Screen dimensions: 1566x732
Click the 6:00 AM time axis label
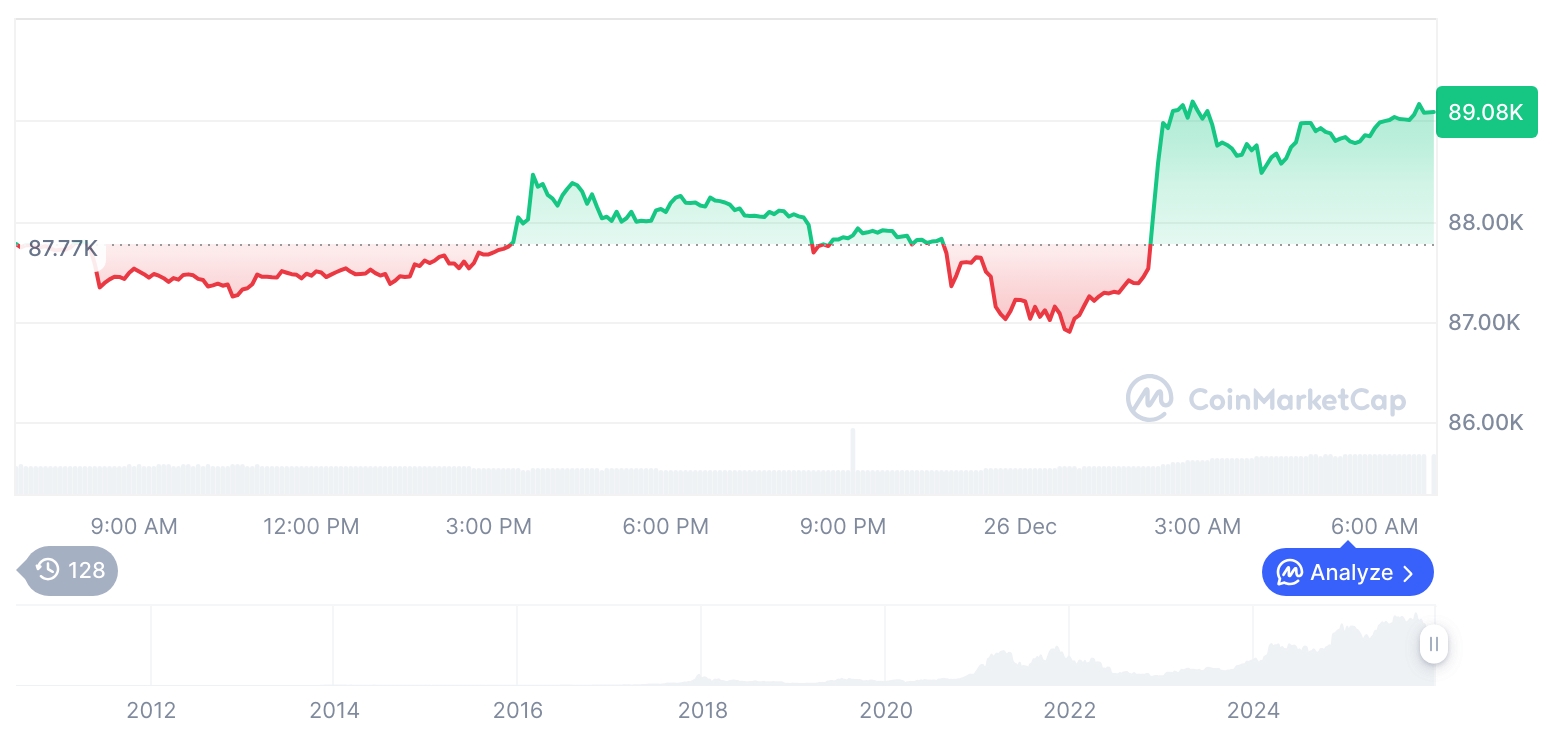(1374, 526)
